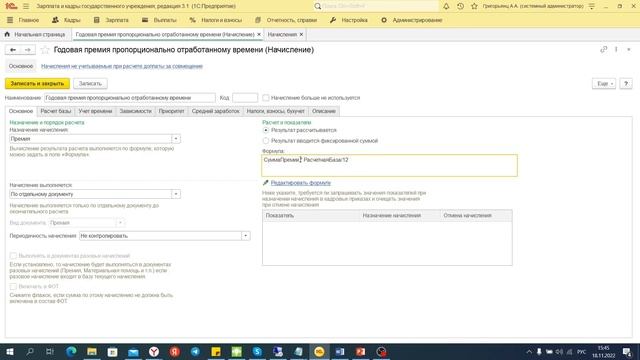Expand 'Назначение начисления' dropdown arrow
Viewport: 640px width, 360px height.
[x=176, y=139]
